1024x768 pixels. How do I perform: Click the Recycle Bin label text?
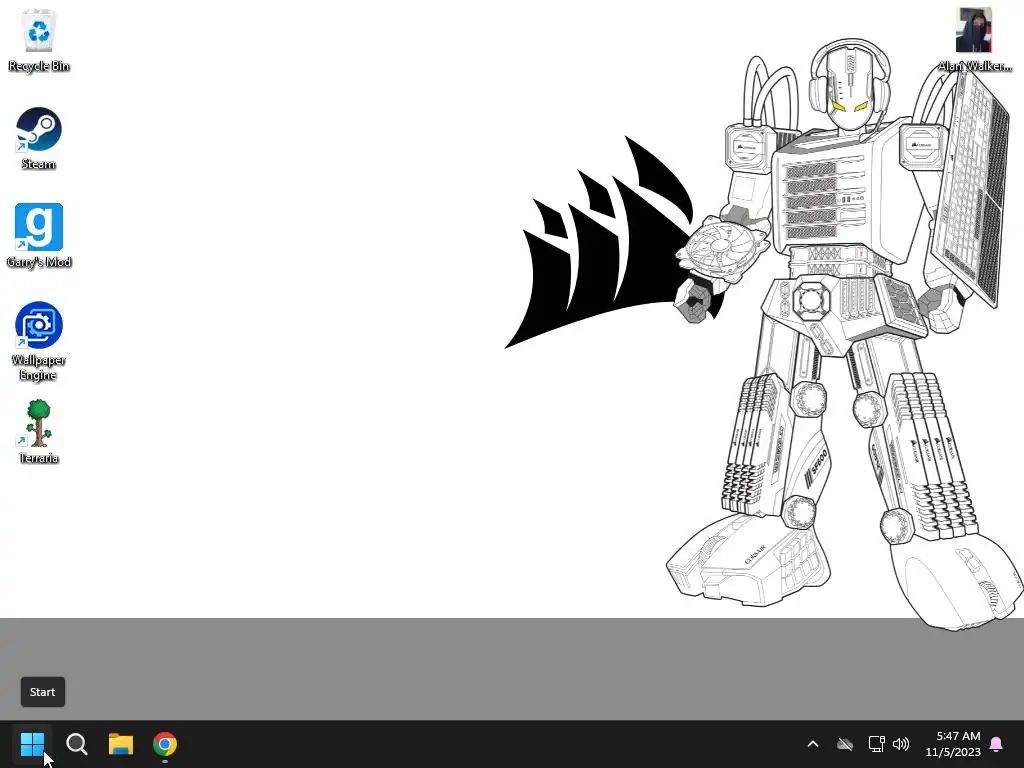point(39,66)
